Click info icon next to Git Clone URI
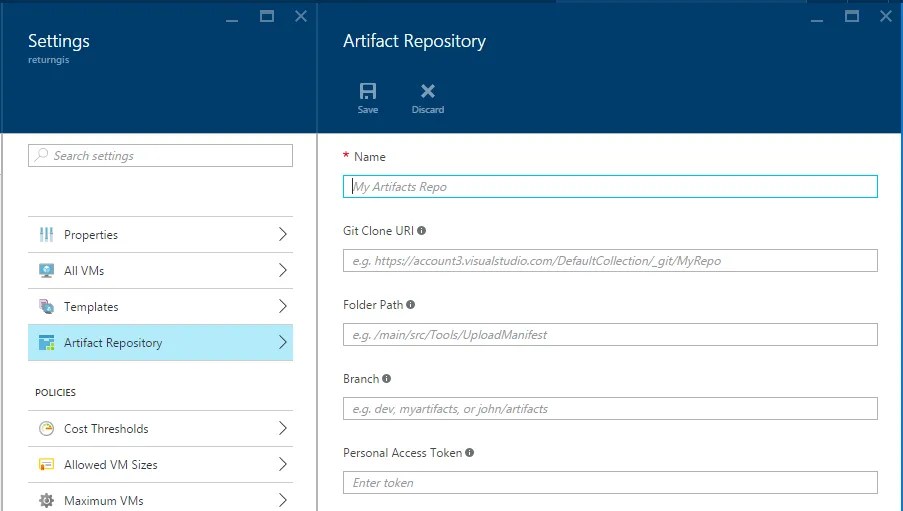 422,230
